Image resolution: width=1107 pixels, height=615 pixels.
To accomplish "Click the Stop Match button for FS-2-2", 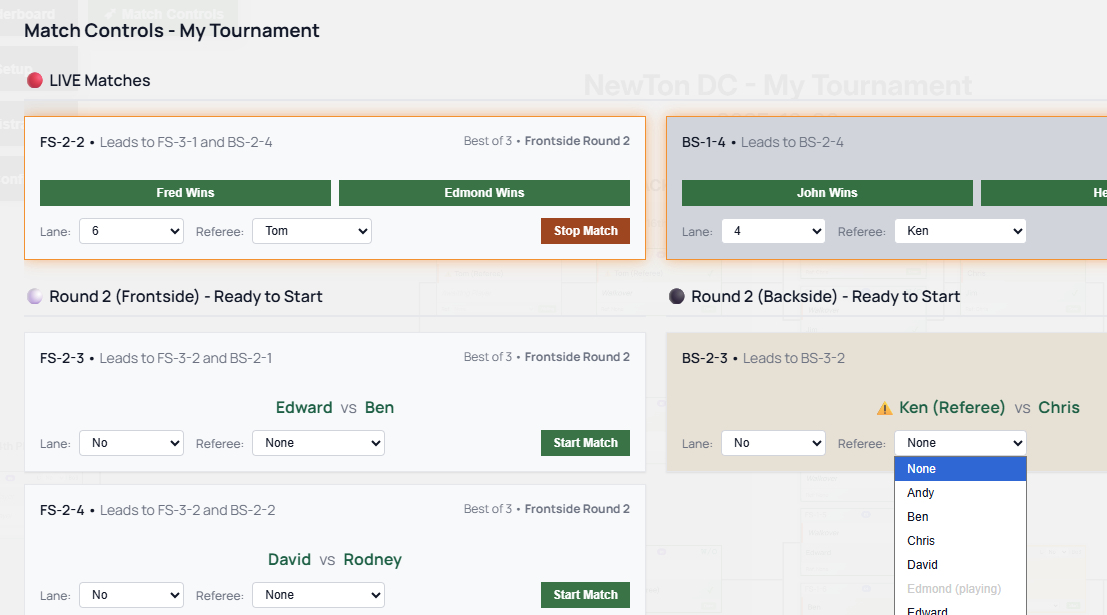I will pyautogui.click(x=585, y=230).
